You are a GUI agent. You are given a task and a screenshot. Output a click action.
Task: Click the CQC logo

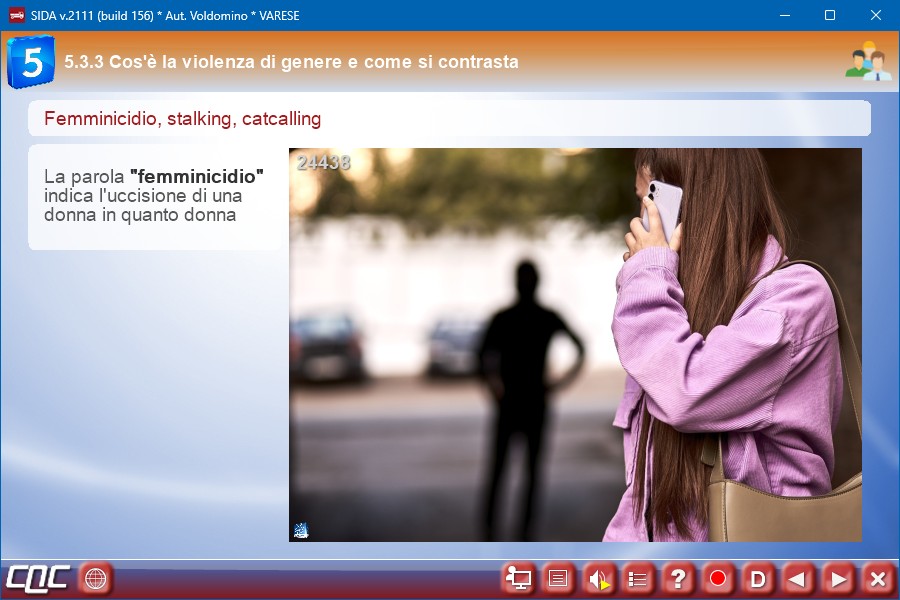[38, 578]
